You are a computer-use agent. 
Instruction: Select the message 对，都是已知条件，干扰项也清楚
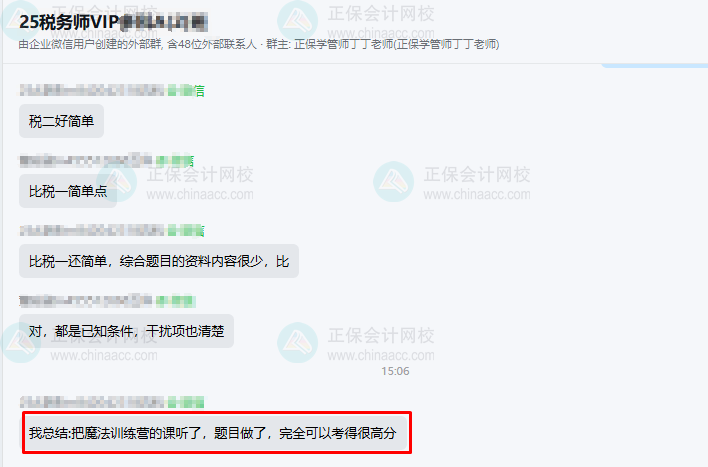[126, 331]
